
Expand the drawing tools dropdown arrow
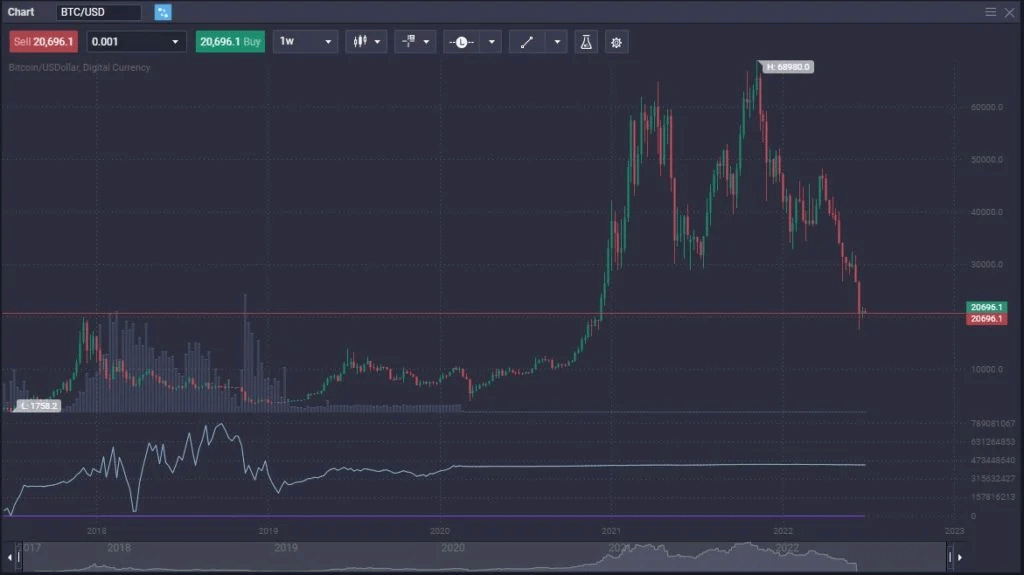tap(557, 42)
